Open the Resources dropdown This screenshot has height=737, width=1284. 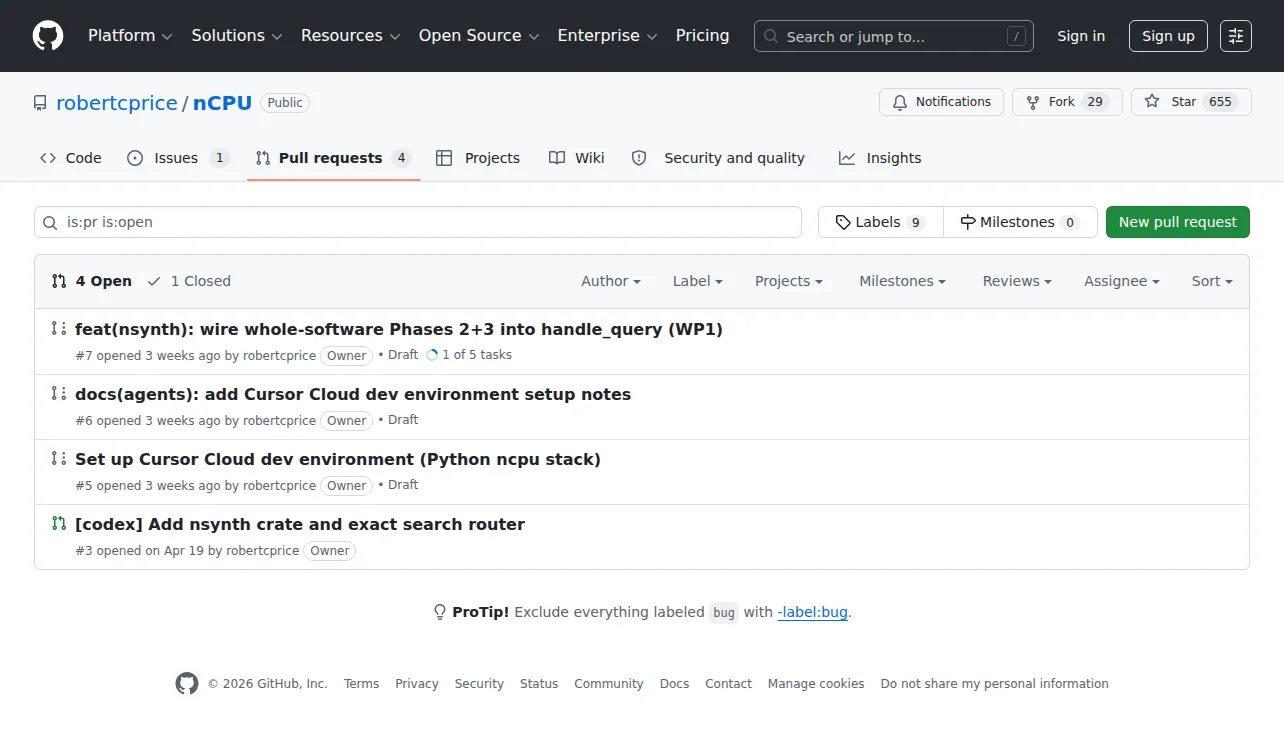[351, 36]
